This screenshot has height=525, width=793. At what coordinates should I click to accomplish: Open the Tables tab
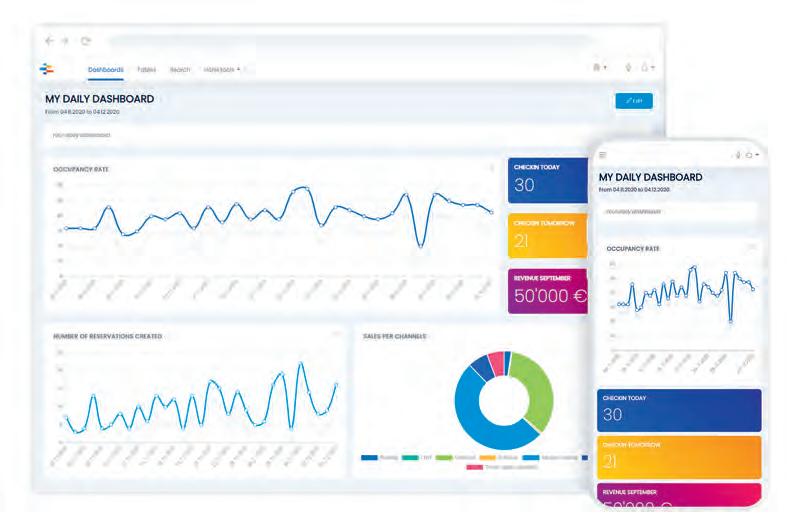pyautogui.click(x=147, y=69)
